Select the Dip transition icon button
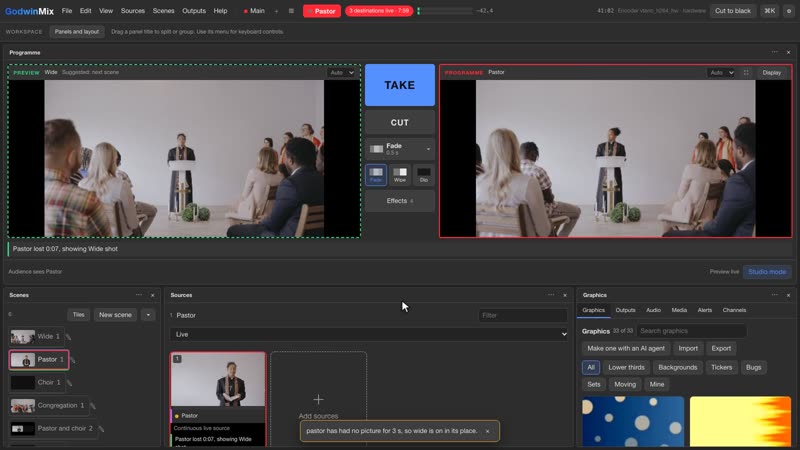The height and width of the screenshot is (450, 800). 423,175
